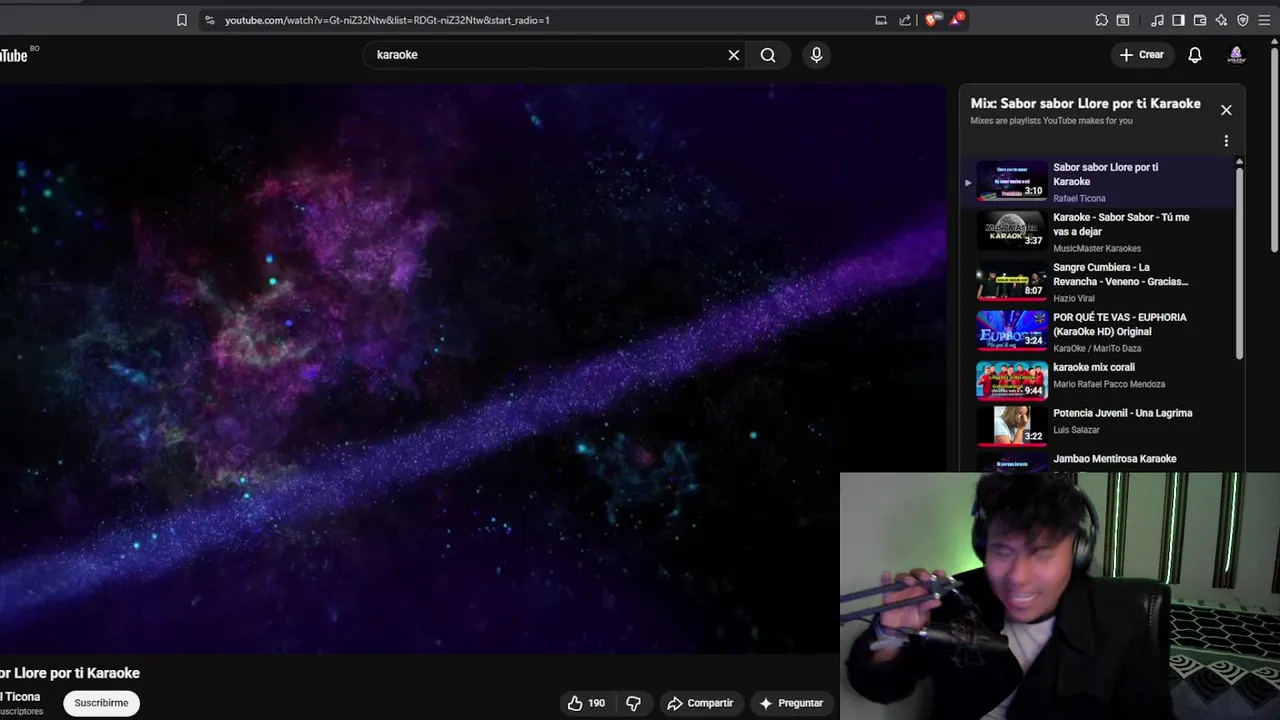Click 'Hazlo Viral' channel text
The height and width of the screenshot is (720, 1280).
(1074, 298)
